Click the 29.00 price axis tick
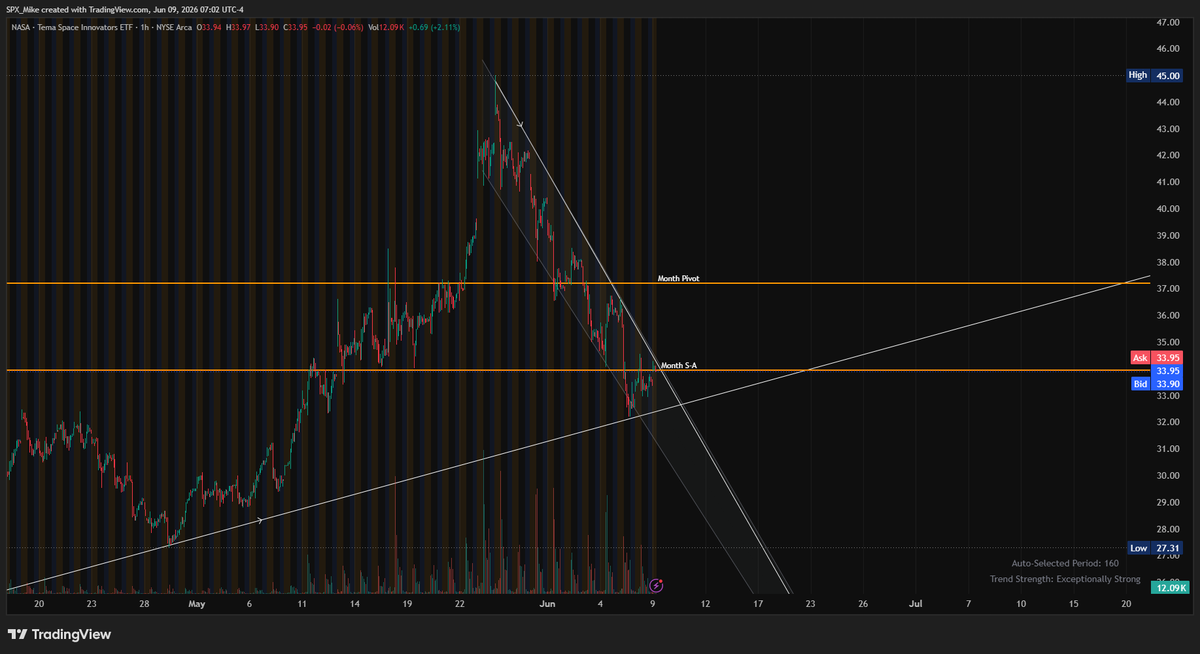Screen dimensions: 1200x654 [1168, 502]
